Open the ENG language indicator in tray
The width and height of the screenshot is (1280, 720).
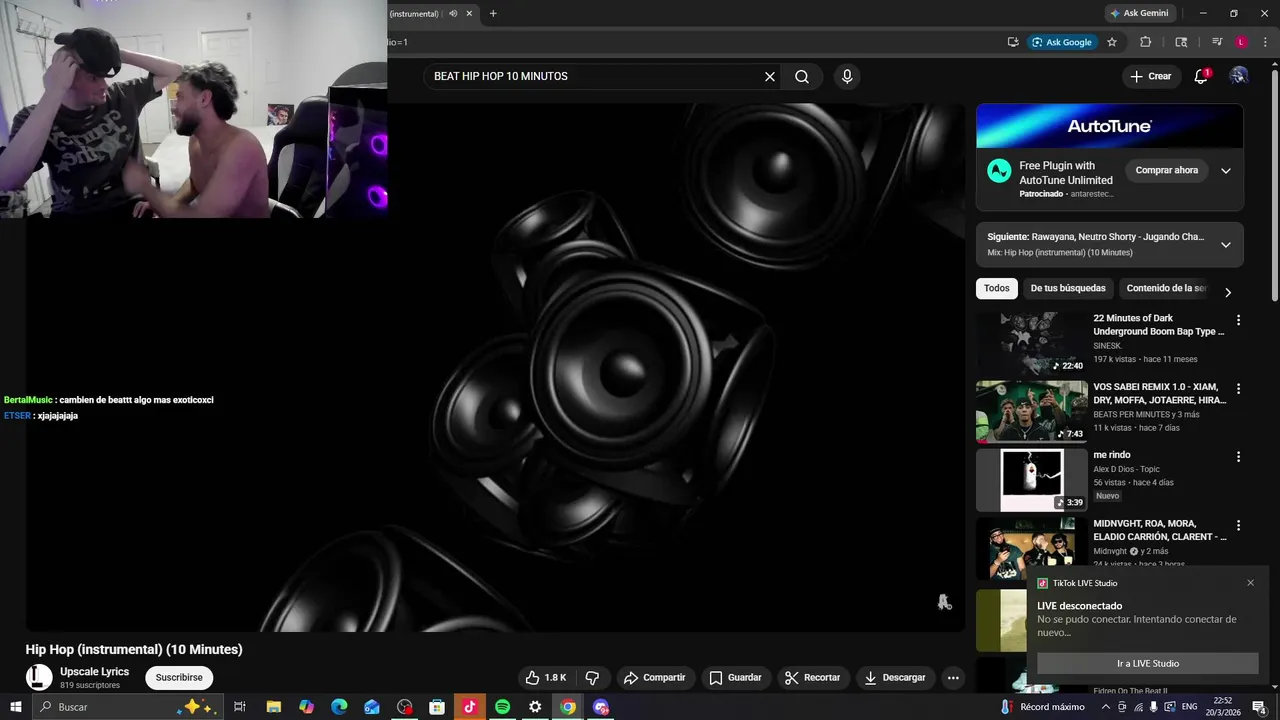pos(1189,707)
